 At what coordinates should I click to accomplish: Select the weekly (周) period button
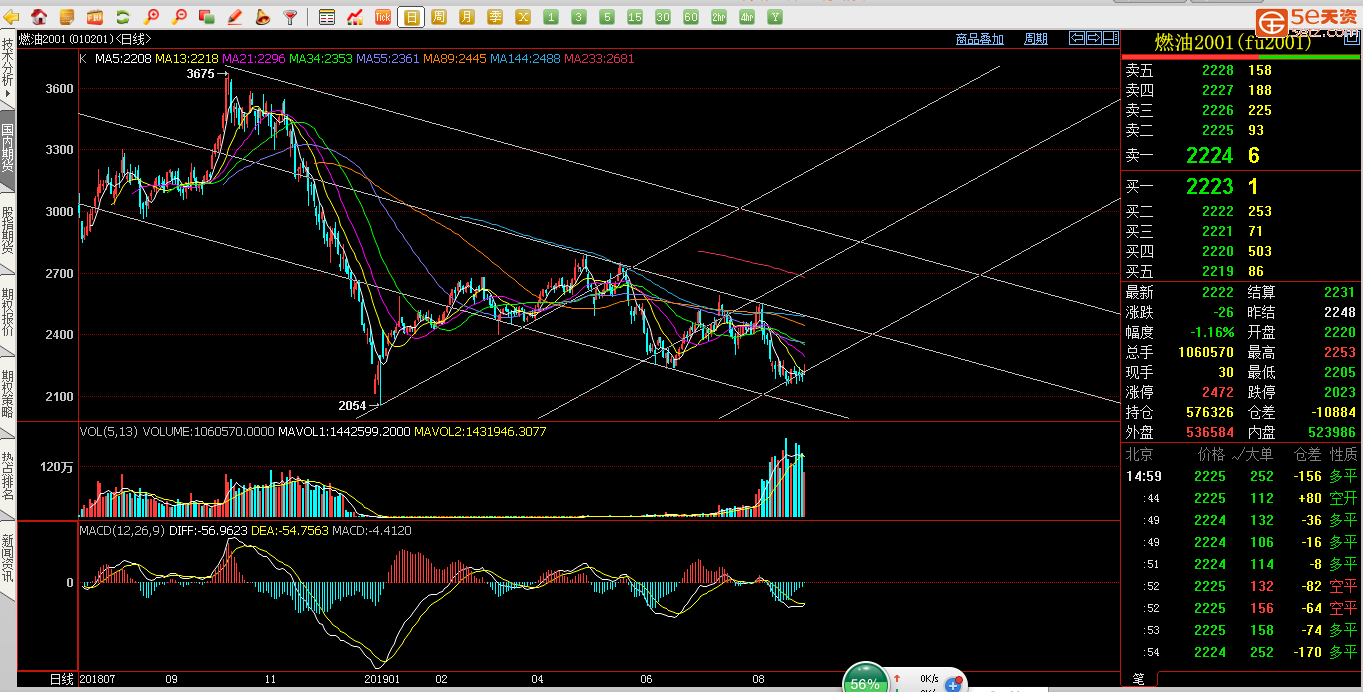coord(439,17)
